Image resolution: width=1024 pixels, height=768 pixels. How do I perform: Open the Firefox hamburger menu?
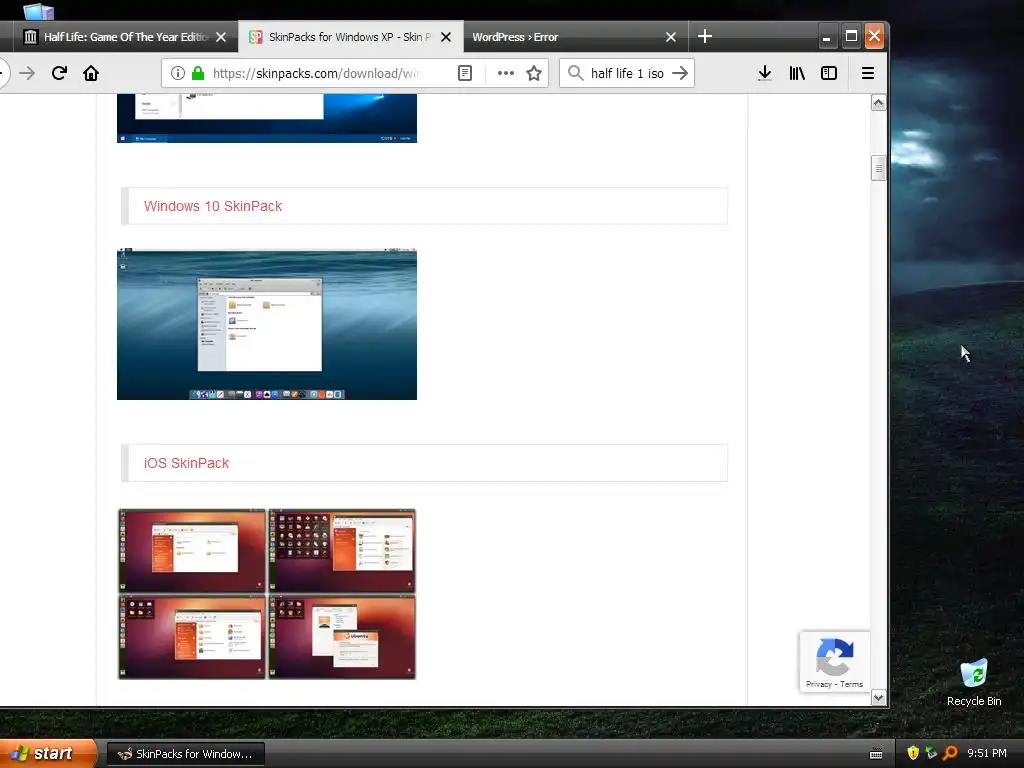[868, 73]
